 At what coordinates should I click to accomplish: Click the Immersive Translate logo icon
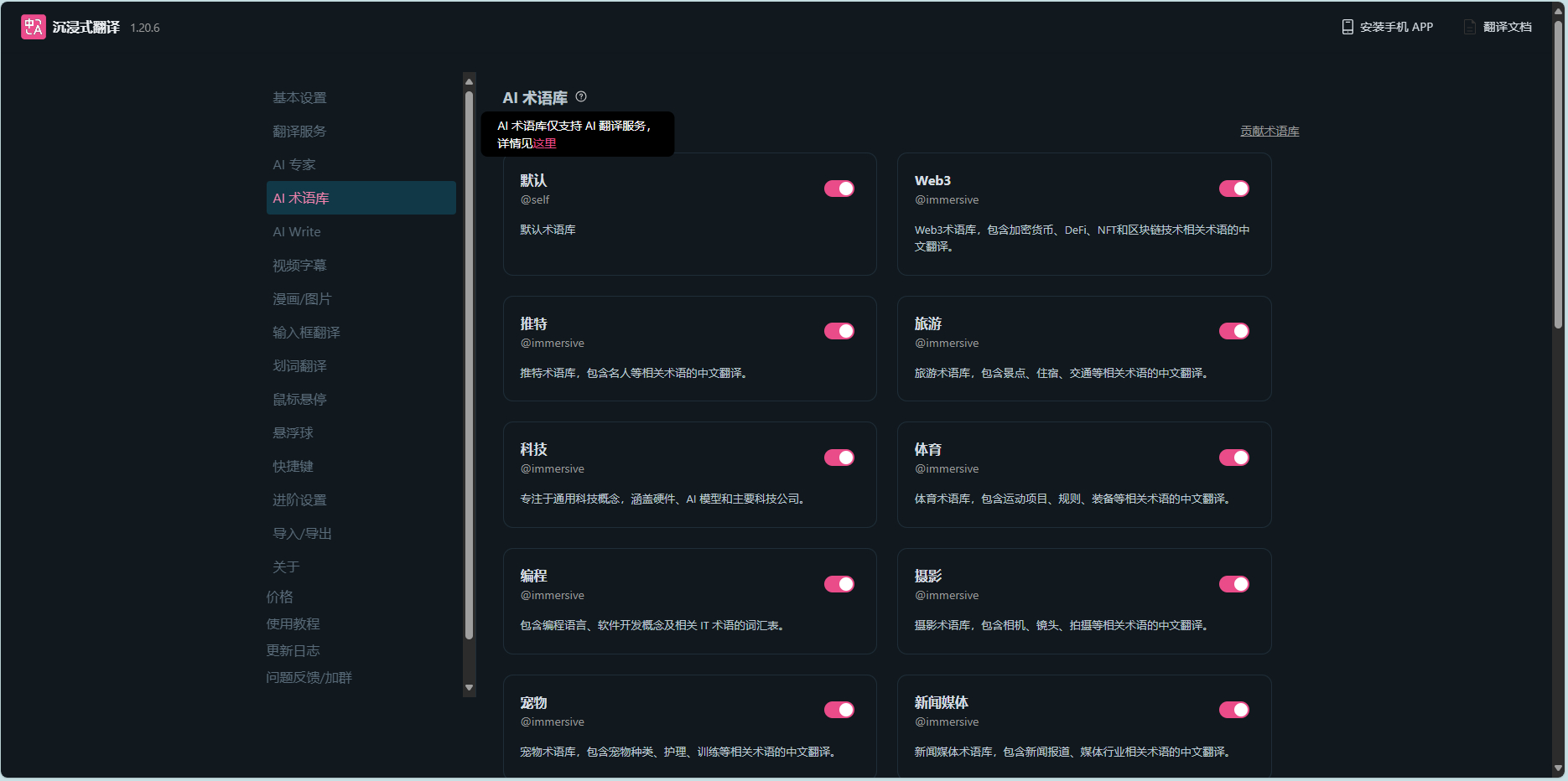[x=34, y=27]
